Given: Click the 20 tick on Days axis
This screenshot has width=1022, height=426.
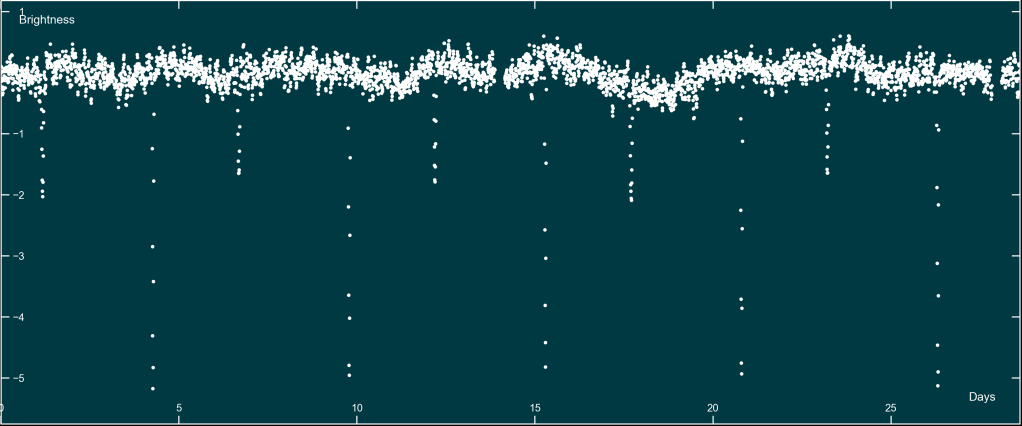Looking at the screenshot, I should 713,408.
